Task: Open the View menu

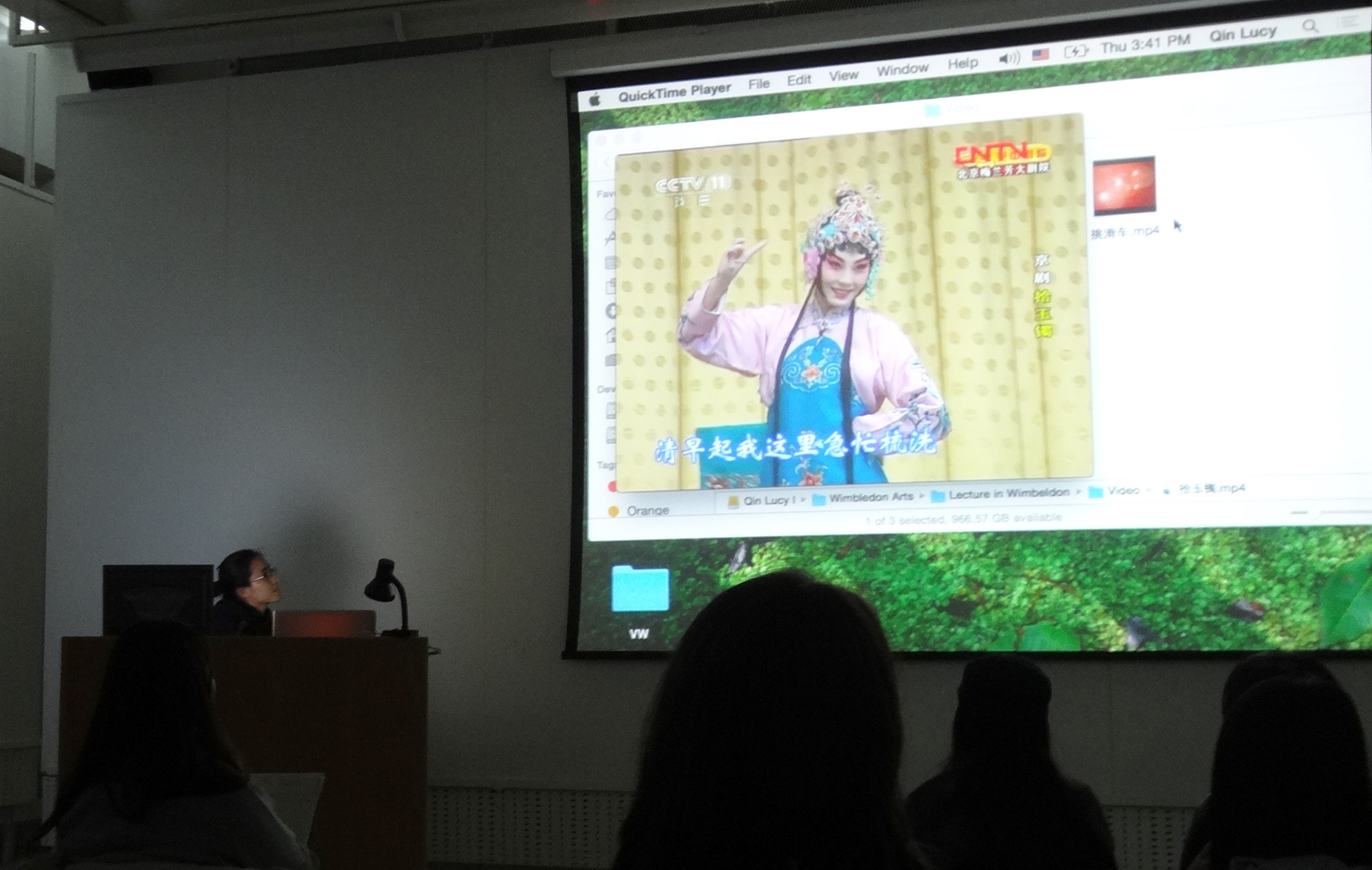Action: 844,75
